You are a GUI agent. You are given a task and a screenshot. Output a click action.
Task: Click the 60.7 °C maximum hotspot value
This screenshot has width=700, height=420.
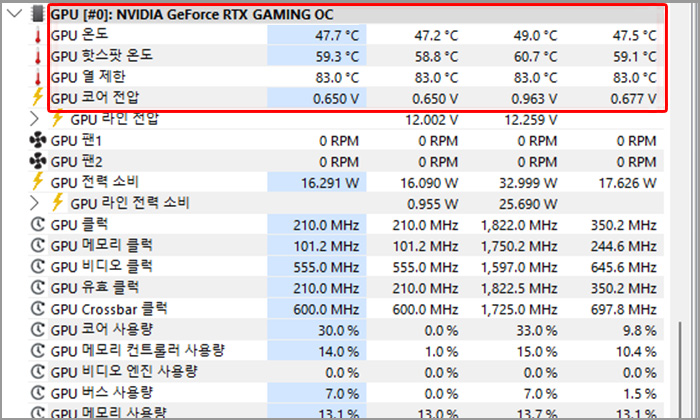[x=535, y=57]
